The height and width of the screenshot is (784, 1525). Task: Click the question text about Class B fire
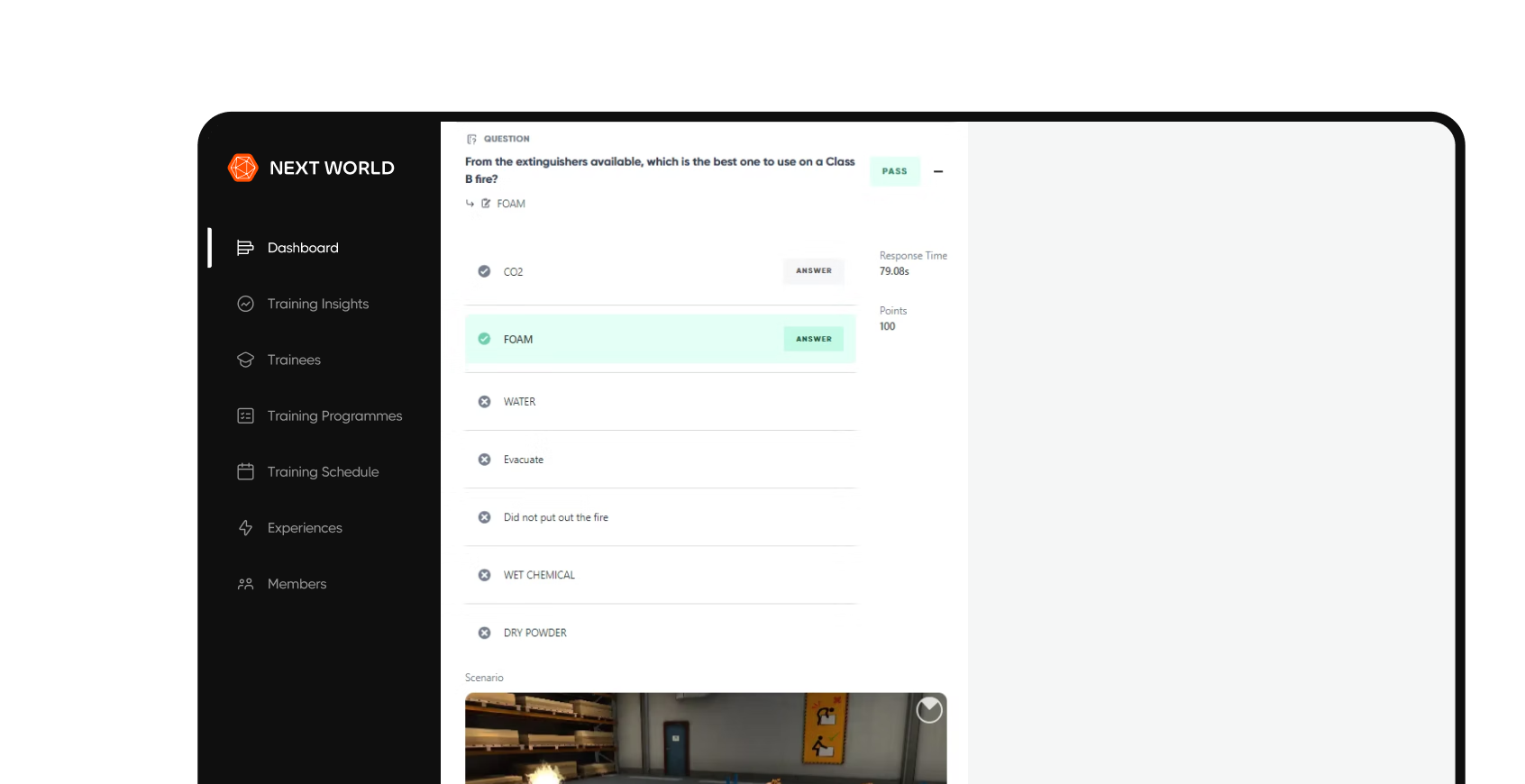pyautogui.click(x=660, y=170)
